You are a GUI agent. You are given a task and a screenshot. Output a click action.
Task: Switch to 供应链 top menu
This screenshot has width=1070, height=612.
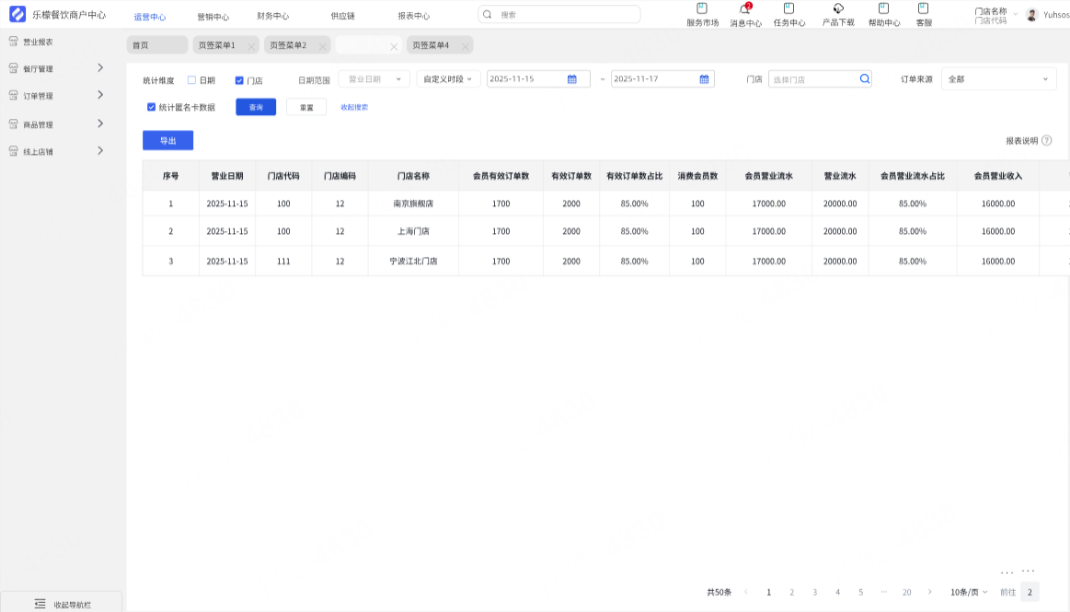(x=343, y=16)
